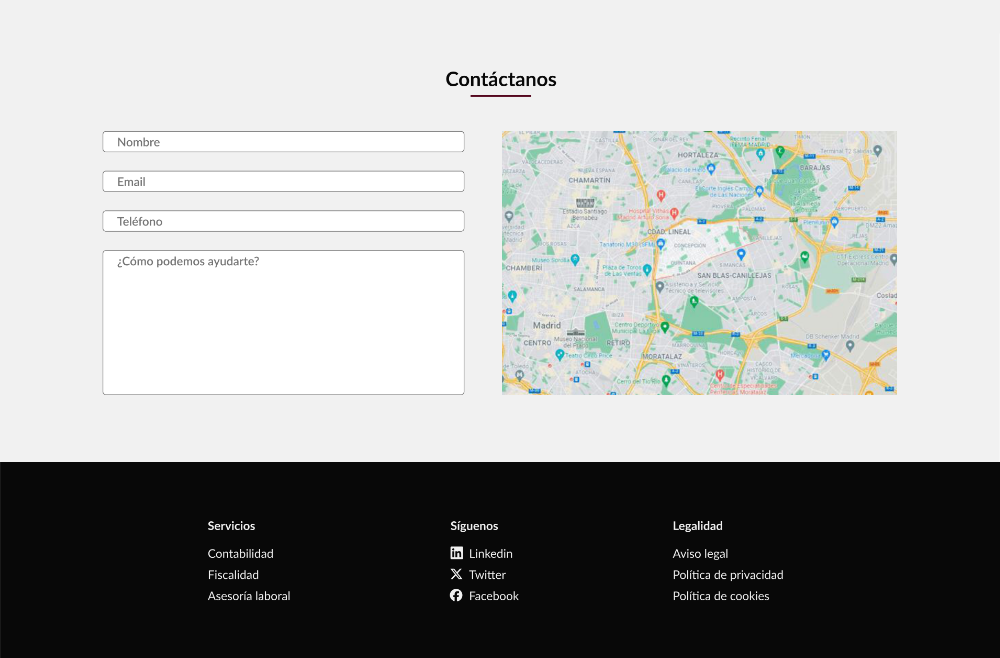Click the BARAJAS label on the map
The image size is (1000, 658).
pyautogui.click(x=814, y=168)
